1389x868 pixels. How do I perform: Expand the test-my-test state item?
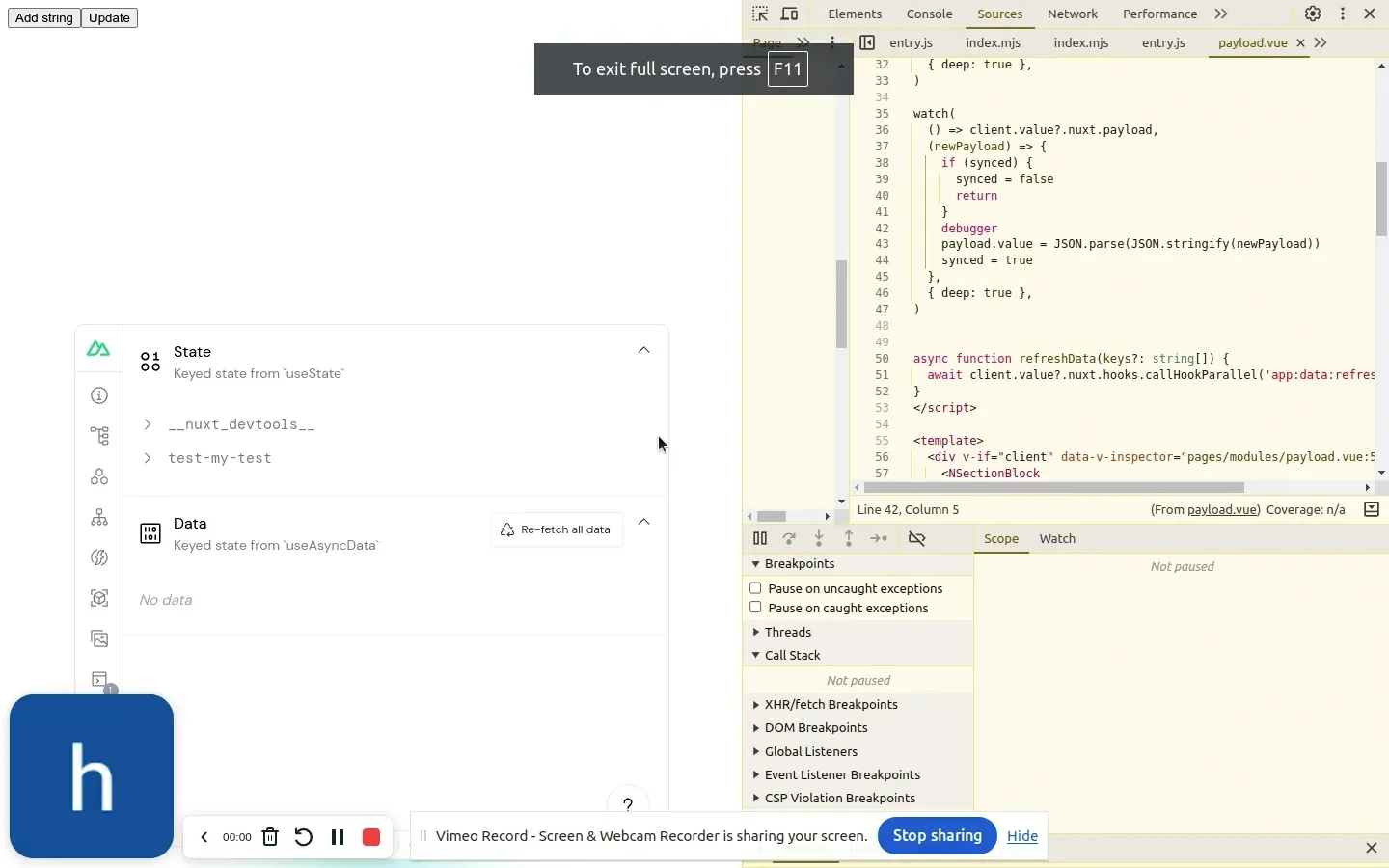(148, 459)
